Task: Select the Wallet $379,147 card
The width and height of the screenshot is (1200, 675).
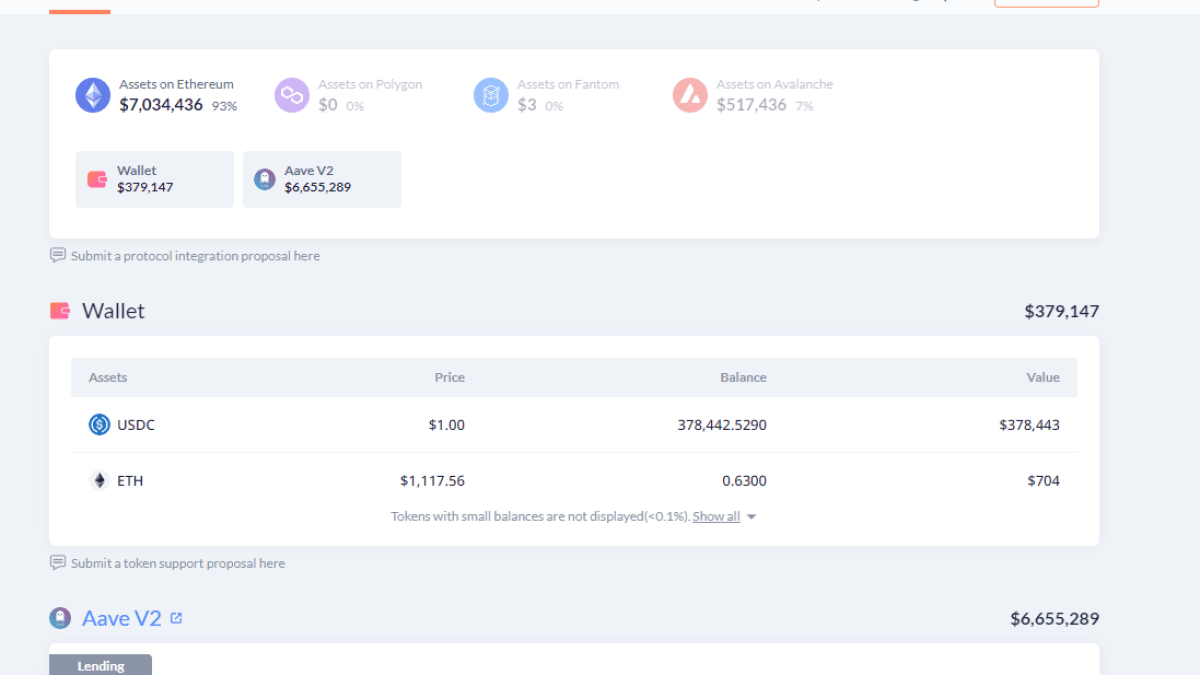Action: 154,179
